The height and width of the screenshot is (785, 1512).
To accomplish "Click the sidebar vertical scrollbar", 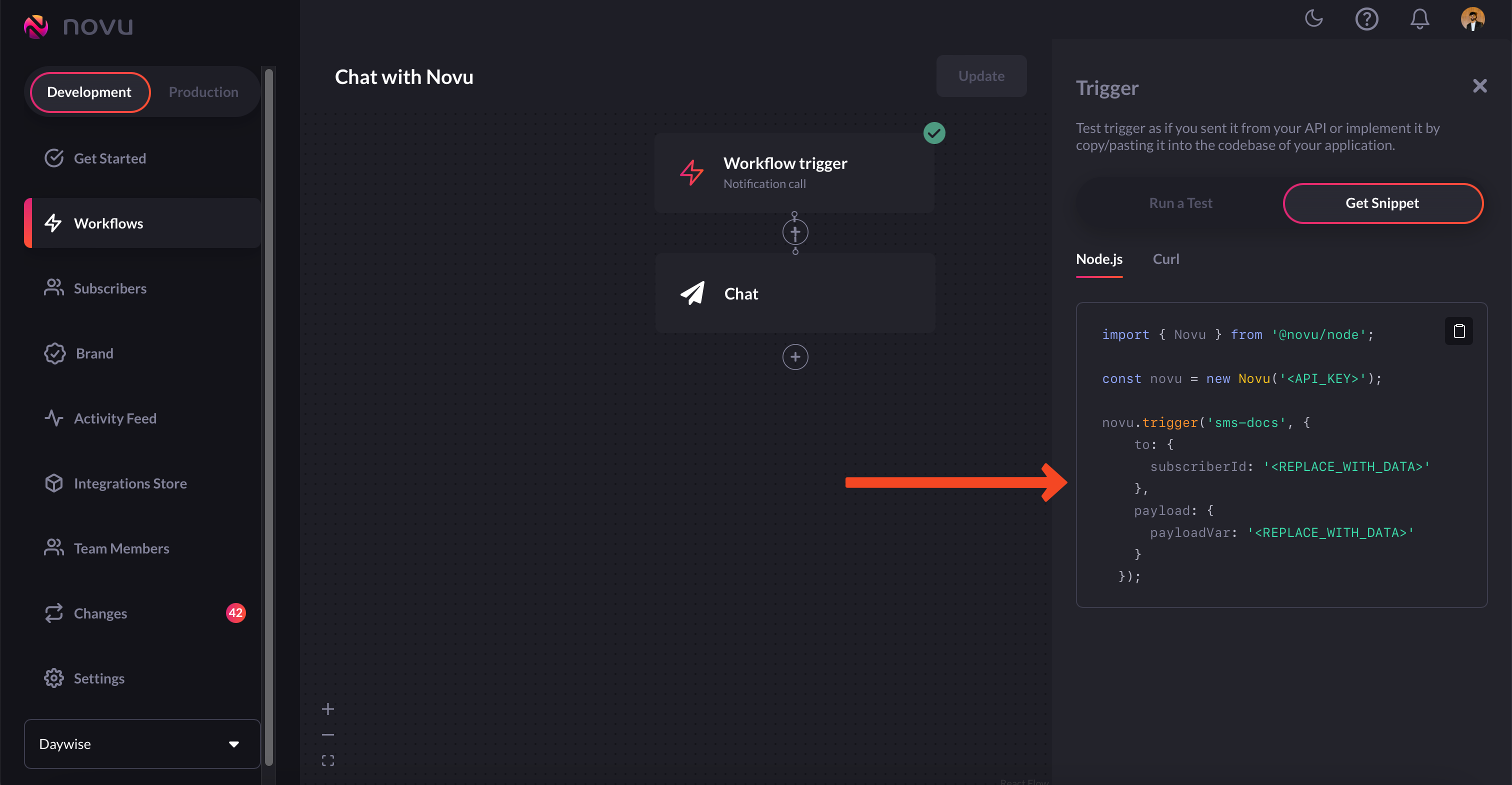I will (x=269, y=411).
